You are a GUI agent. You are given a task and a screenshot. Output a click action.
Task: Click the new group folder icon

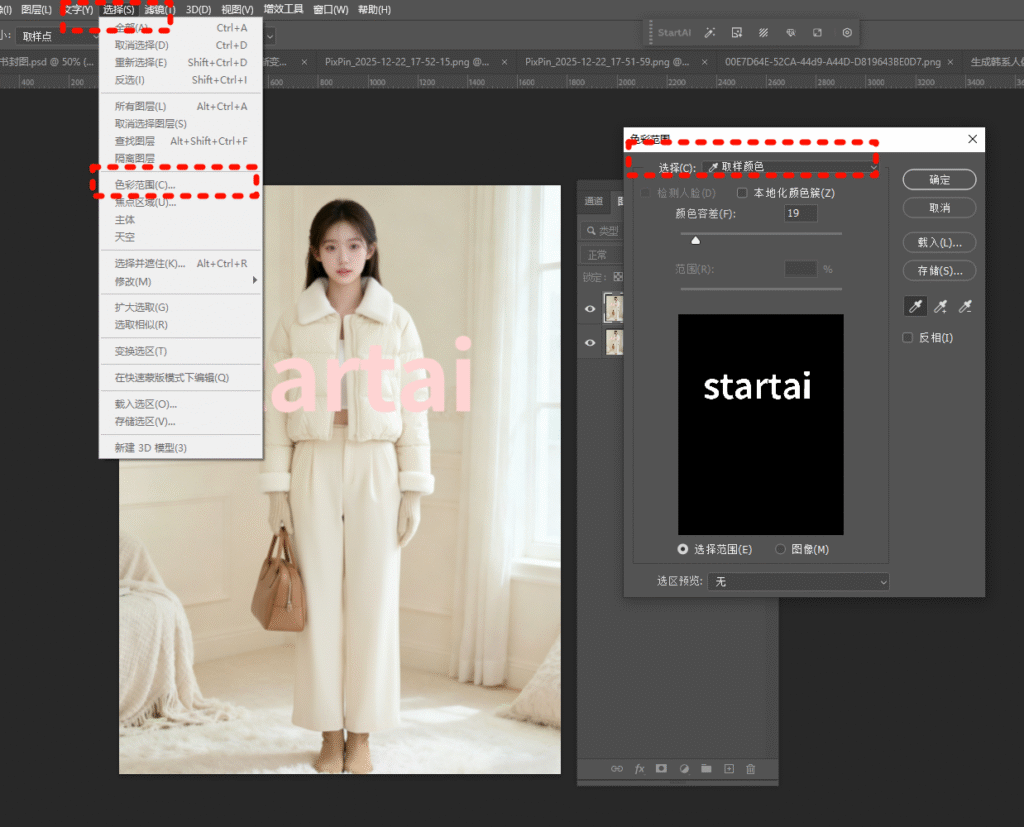click(706, 768)
